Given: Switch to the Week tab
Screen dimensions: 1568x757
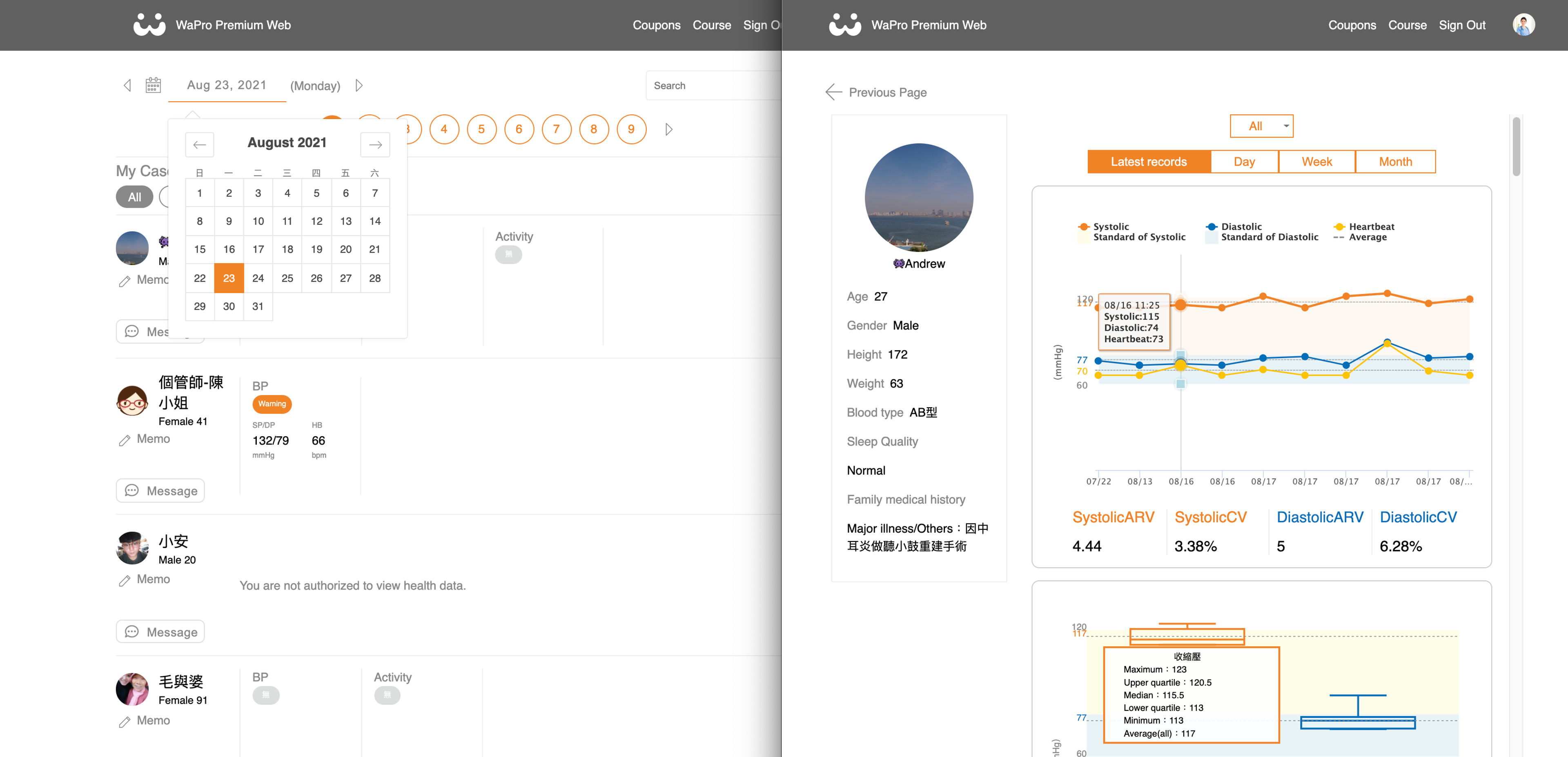Looking at the screenshot, I should pos(1316,162).
